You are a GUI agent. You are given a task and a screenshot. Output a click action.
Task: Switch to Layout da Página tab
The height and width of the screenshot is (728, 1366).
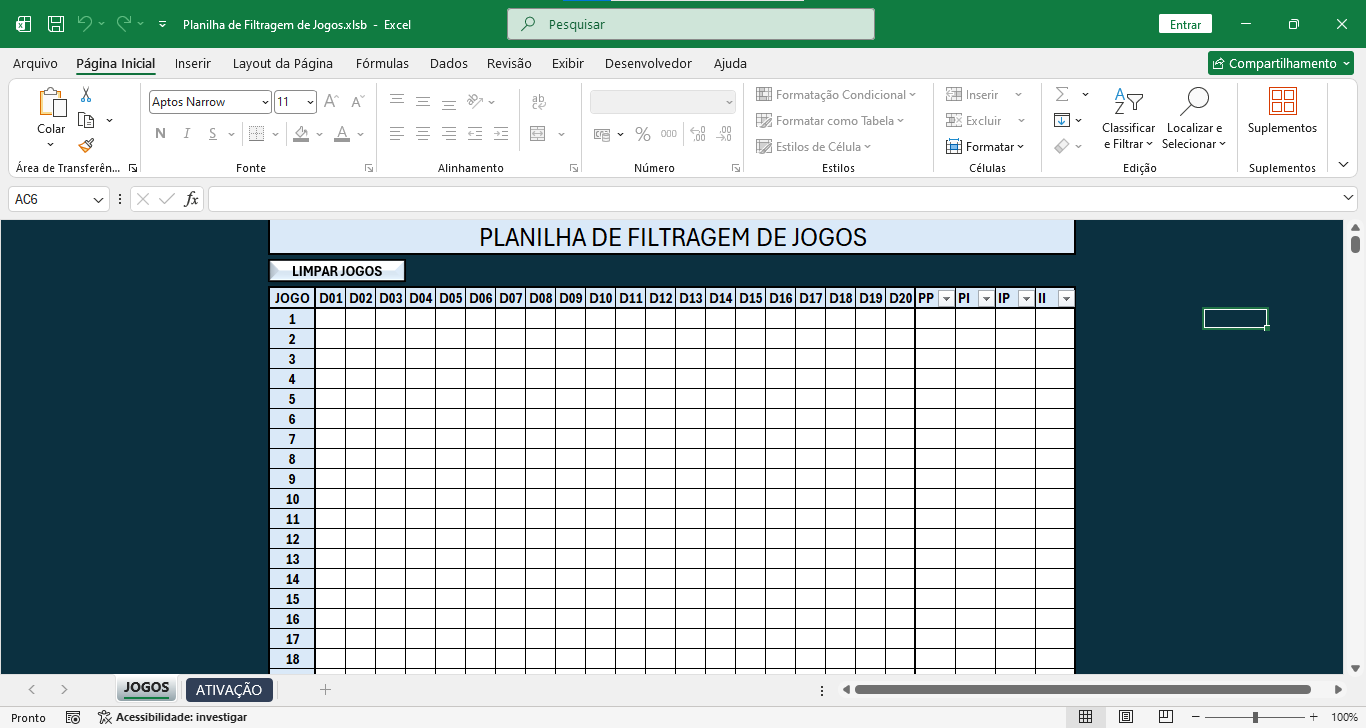(x=283, y=63)
